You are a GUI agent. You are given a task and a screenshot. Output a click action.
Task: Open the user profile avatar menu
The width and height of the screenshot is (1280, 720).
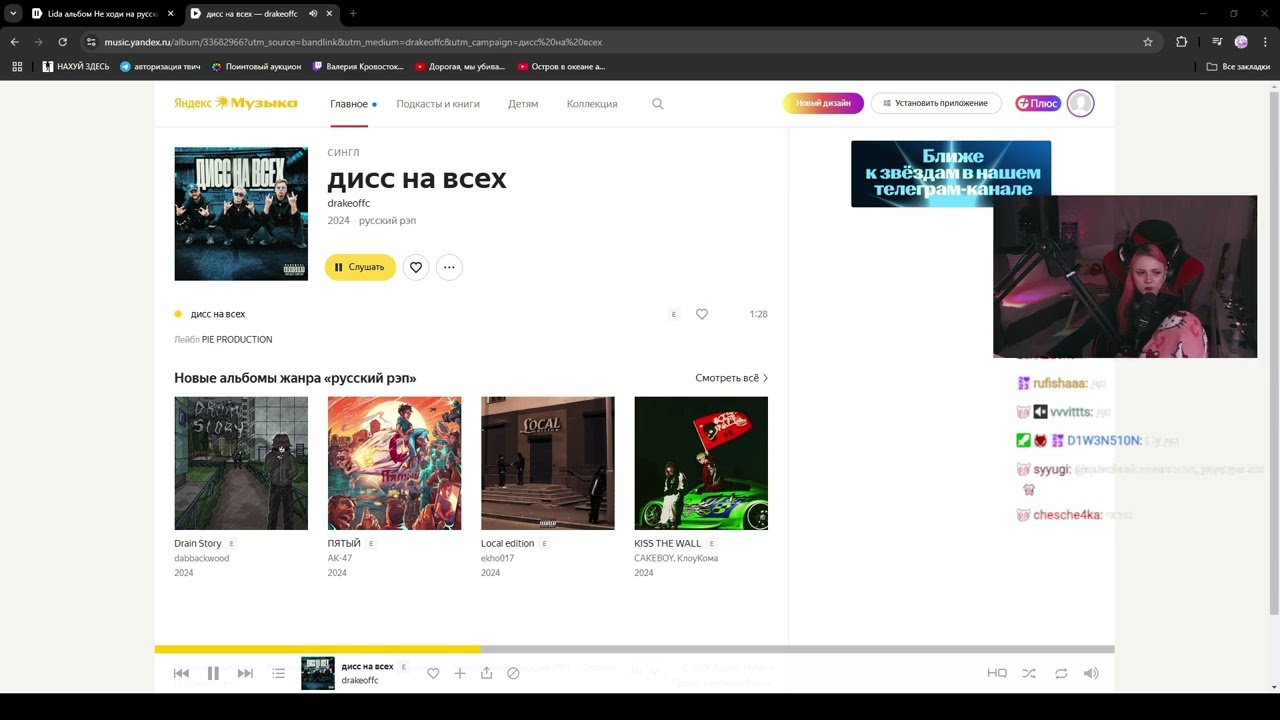pos(1081,103)
